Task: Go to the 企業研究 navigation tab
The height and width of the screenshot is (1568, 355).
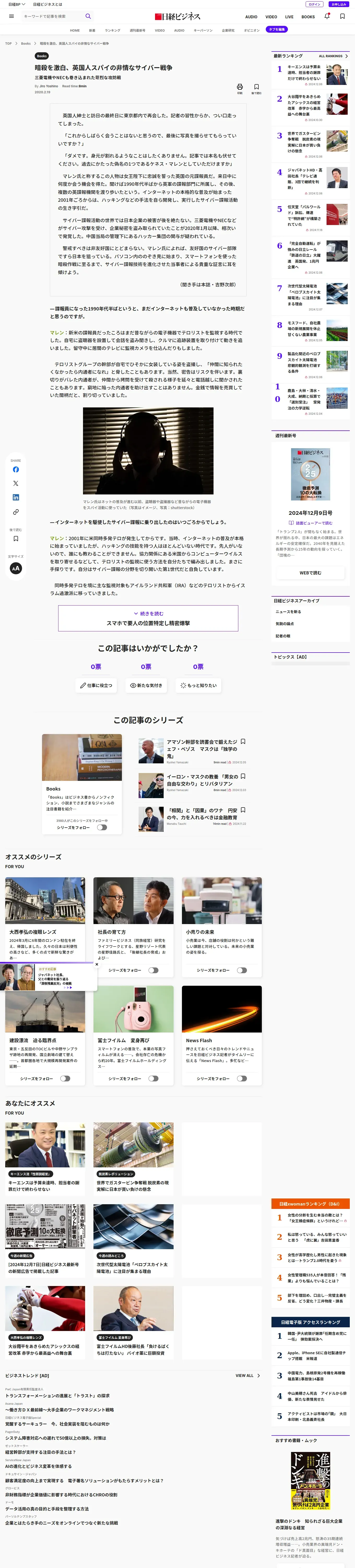Action: coord(228,30)
